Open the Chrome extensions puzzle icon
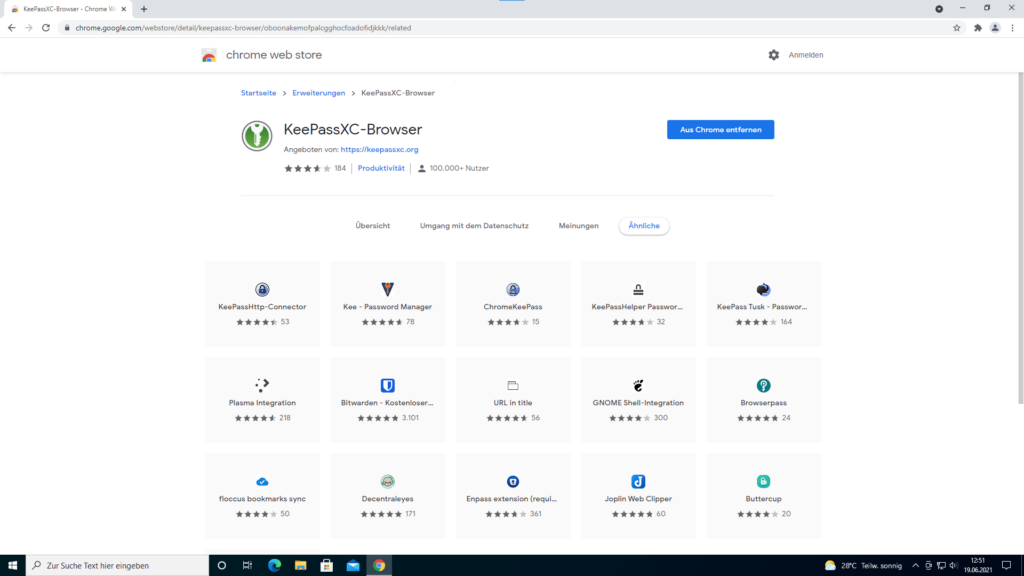This screenshot has width=1024, height=576. click(978, 28)
